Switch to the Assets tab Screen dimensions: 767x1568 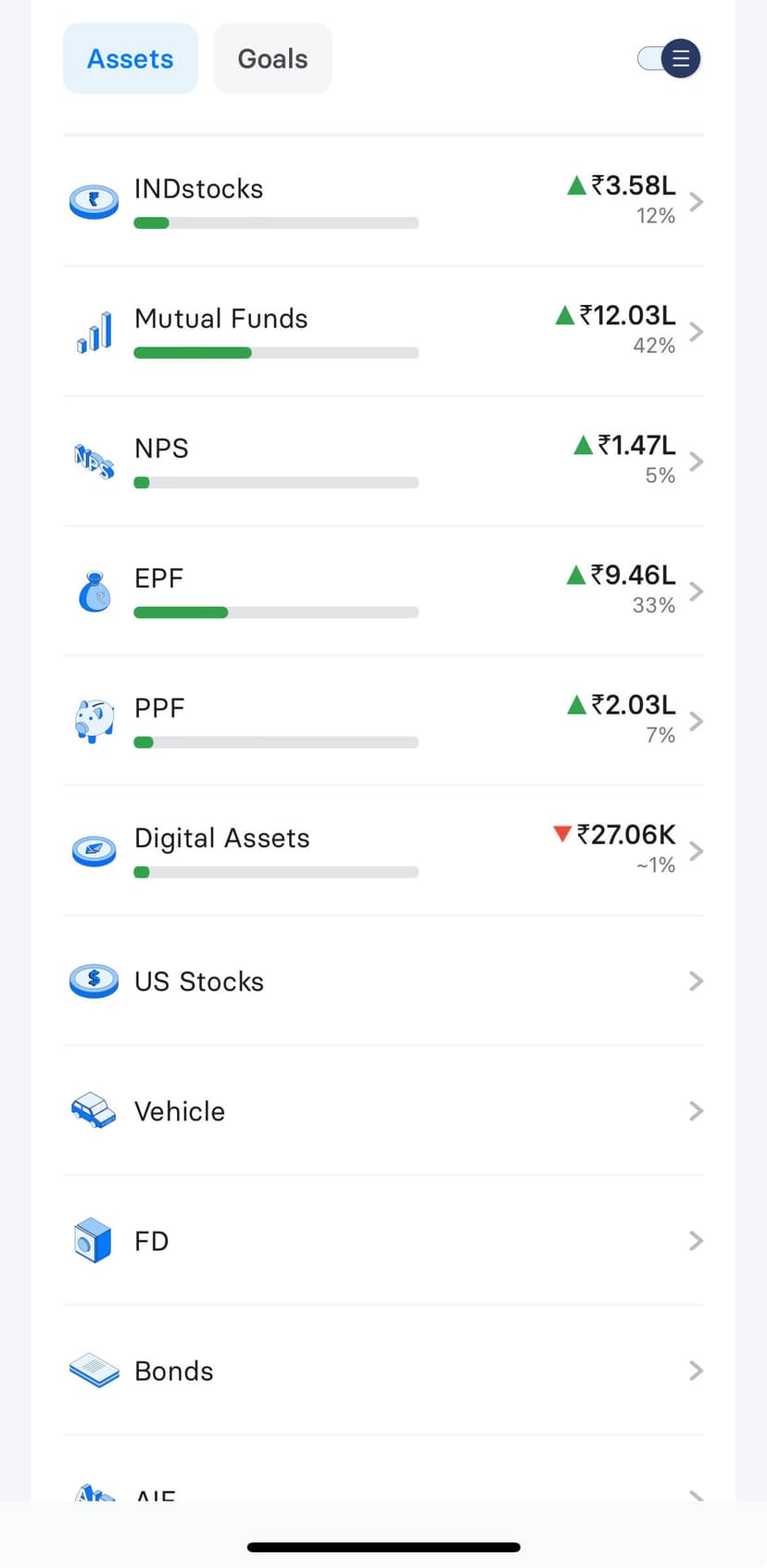131,59
